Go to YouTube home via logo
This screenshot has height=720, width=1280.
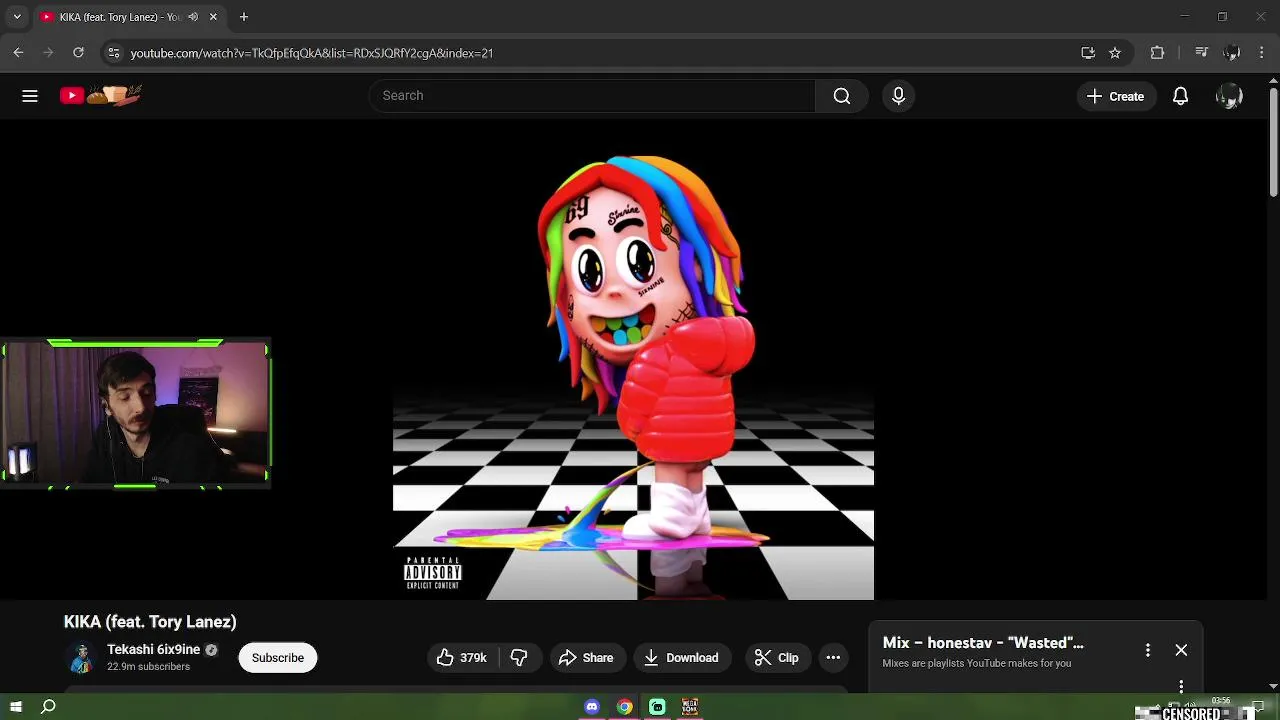click(x=100, y=95)
